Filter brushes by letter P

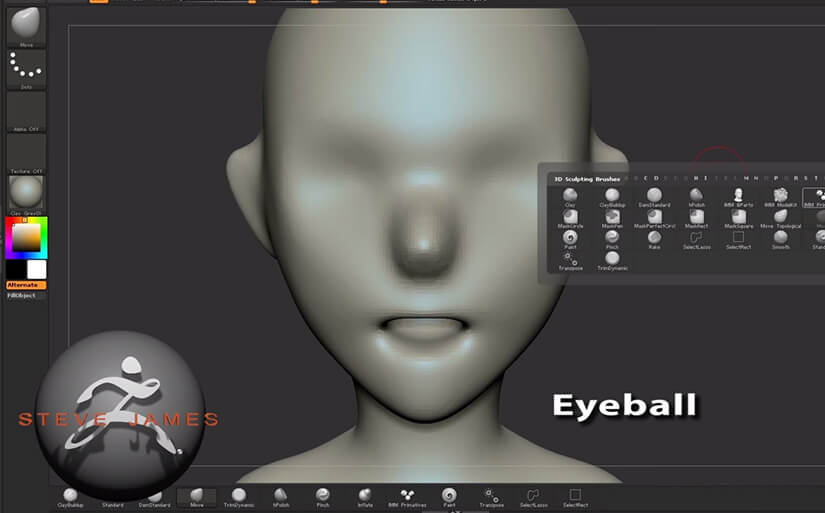coord(776,178)
